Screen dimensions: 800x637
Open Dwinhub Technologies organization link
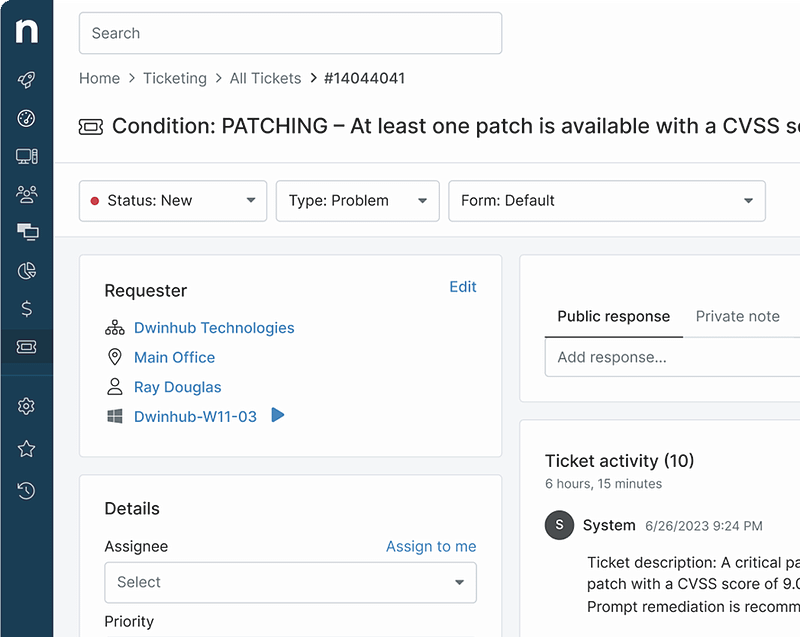tap(214, 328)
